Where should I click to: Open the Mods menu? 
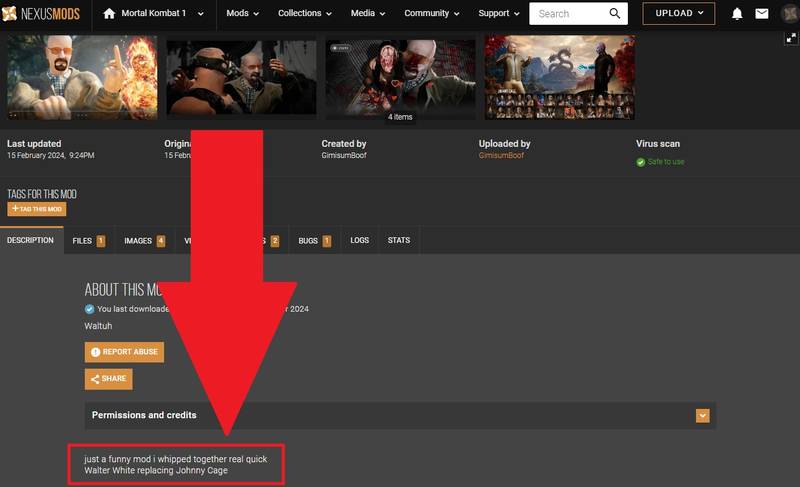(242, 13)
